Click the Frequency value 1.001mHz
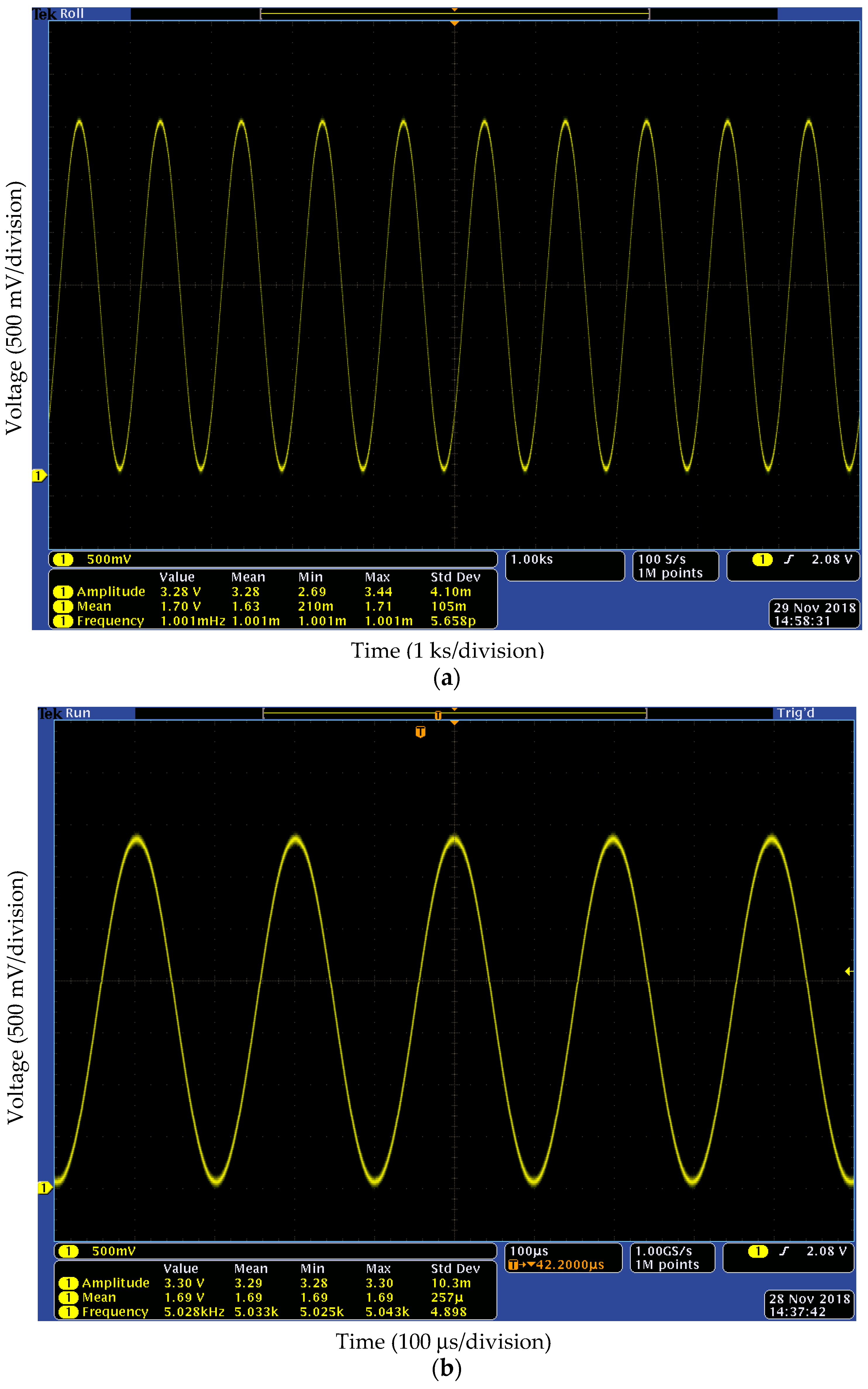The width and height of the screenshot is (868, 1389). pos(192,621)
